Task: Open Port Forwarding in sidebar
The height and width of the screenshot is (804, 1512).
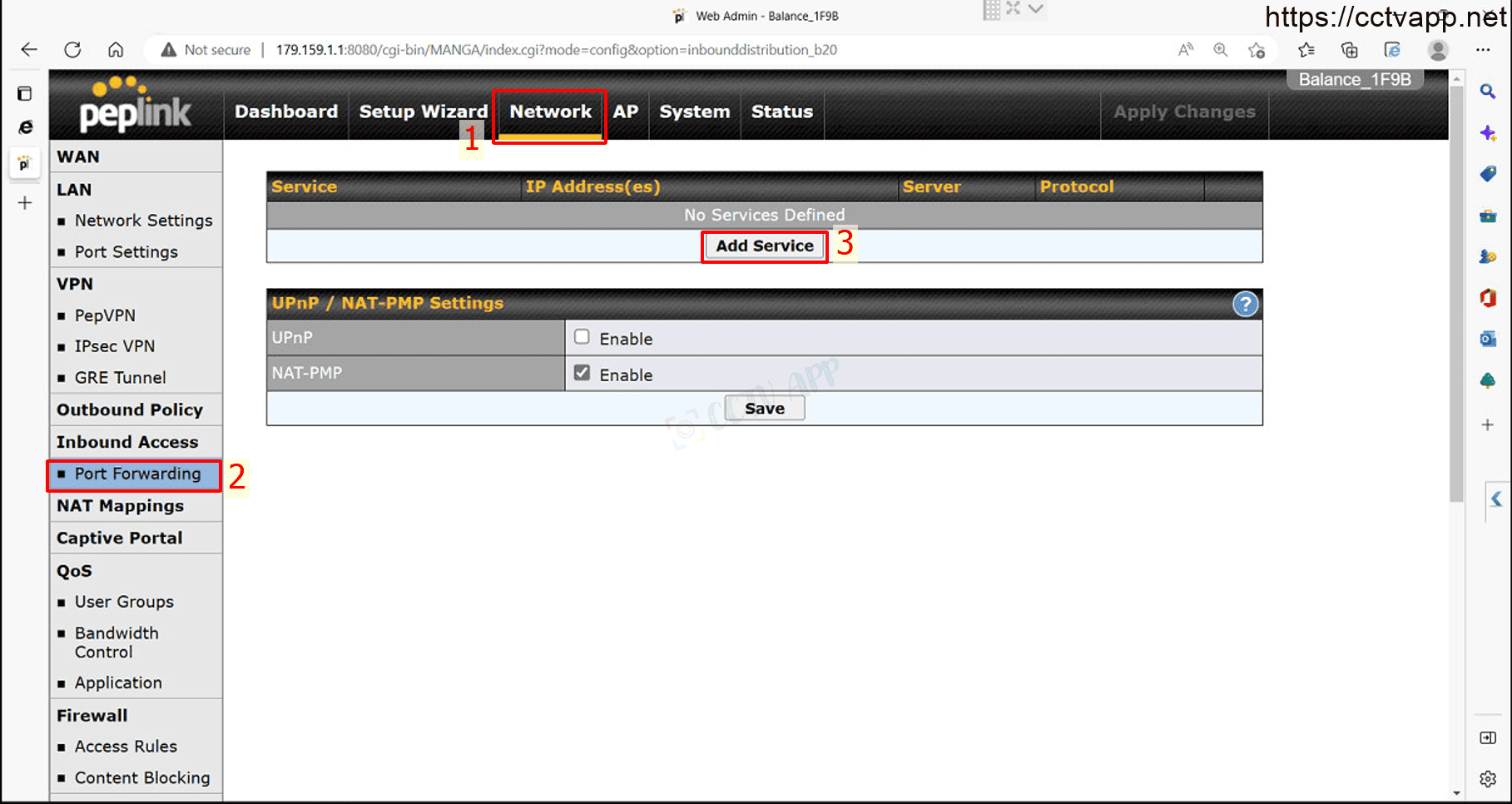Action: click(x=137, y=474)
